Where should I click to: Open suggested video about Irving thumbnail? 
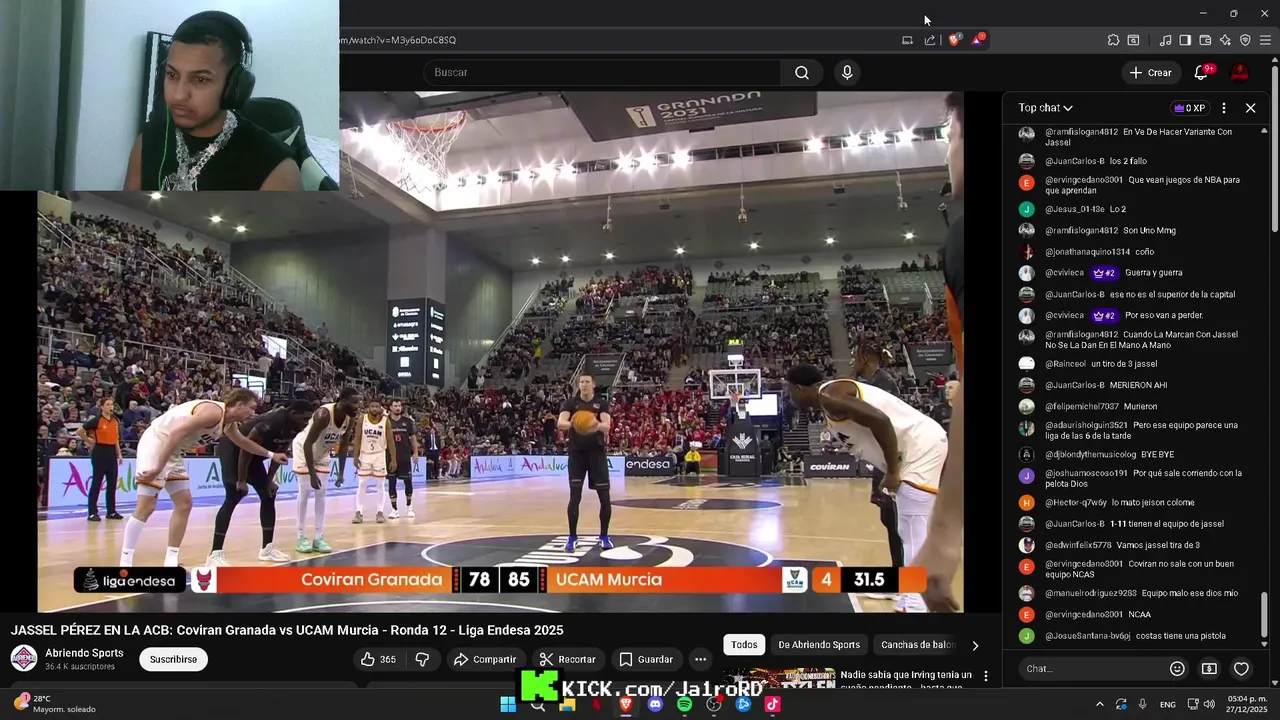pos(779,677)
